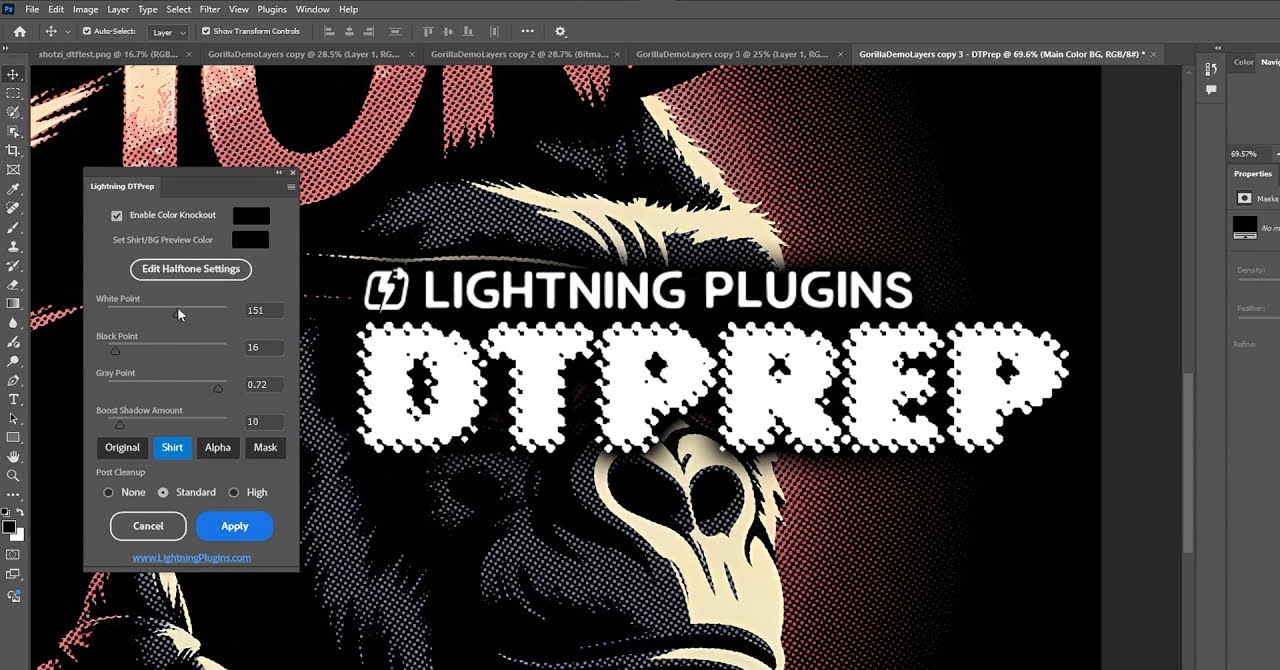Toggle Show Transform Controls checkbox
The height and width of the screenshot is (670, 1280).
pyautogui.click(x=206, y=32)
